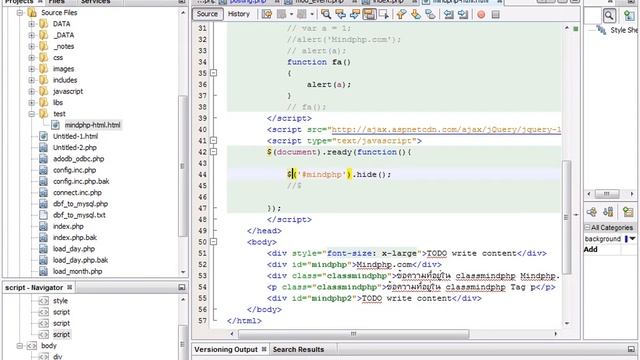Screen dimensions: 640x360
Task: Switch editor to Source view
Action: 207,14
